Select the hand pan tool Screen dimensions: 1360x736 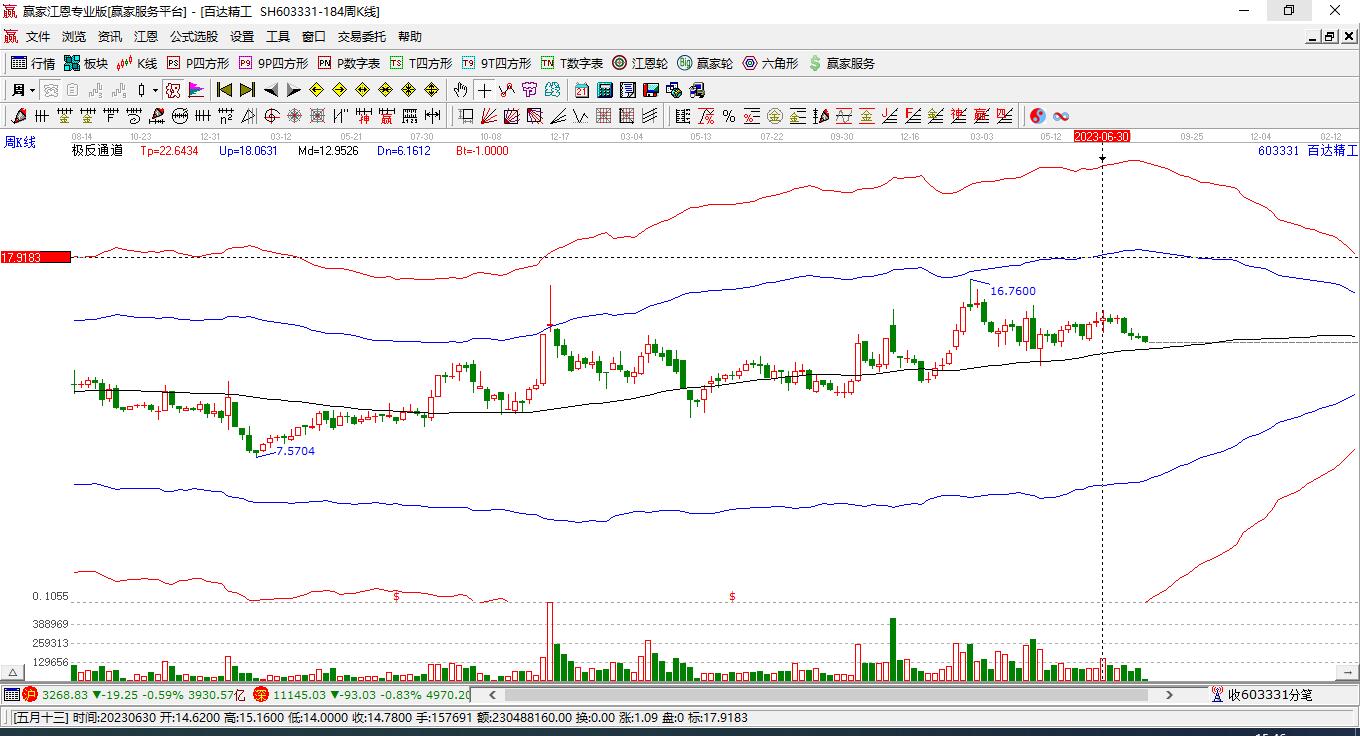tap(460, 90)
